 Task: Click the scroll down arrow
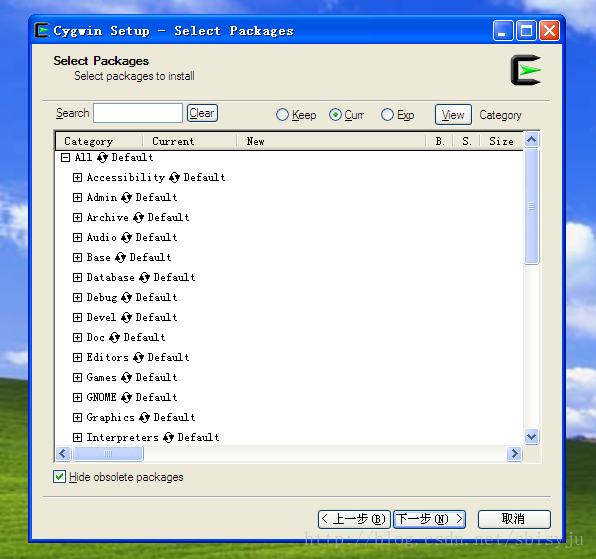pyautogui.click(x=531, y=436)
